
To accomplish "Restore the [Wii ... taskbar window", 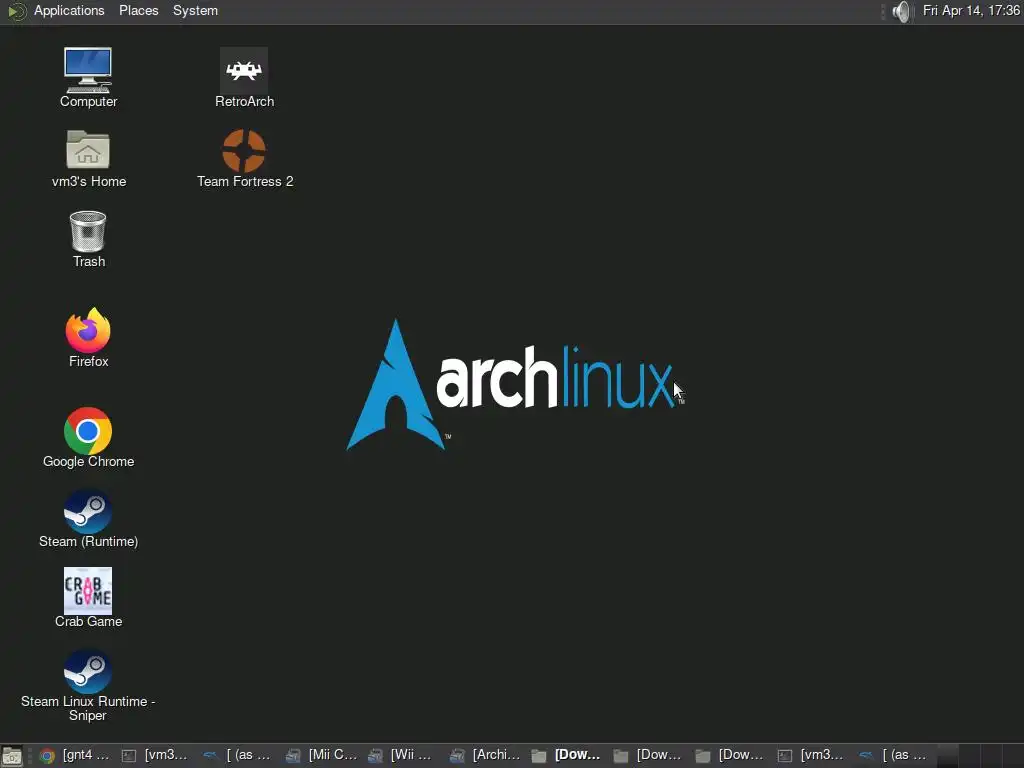I will pos(405,756).
